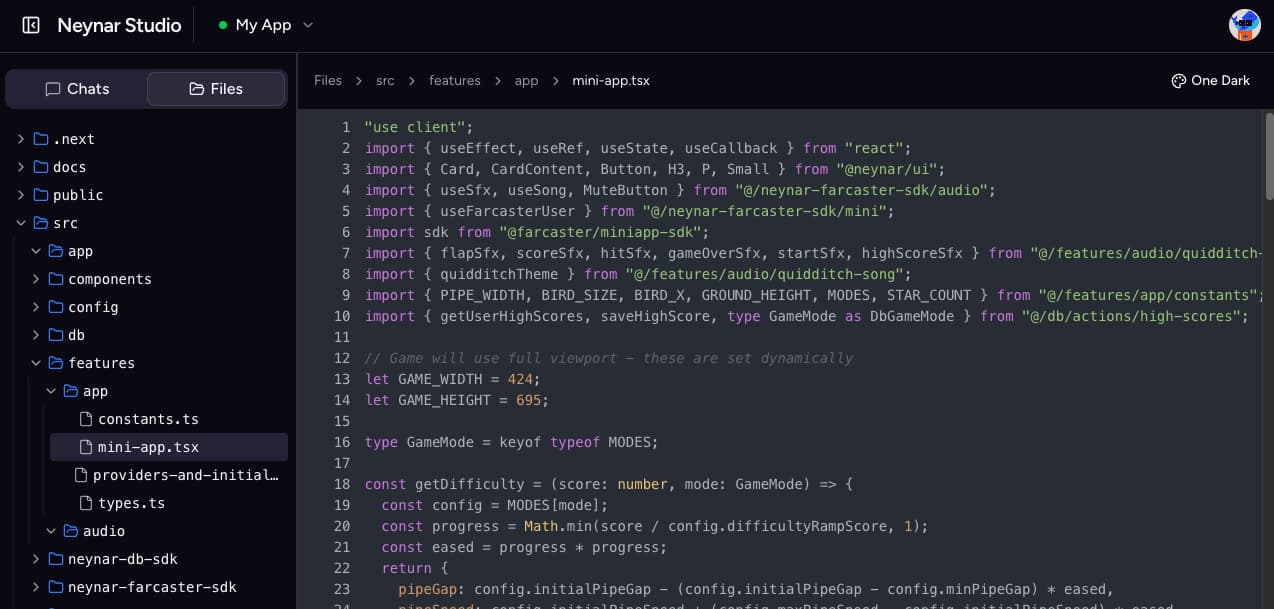
Task: Click the features breadcrumb link
Action: 454,81
